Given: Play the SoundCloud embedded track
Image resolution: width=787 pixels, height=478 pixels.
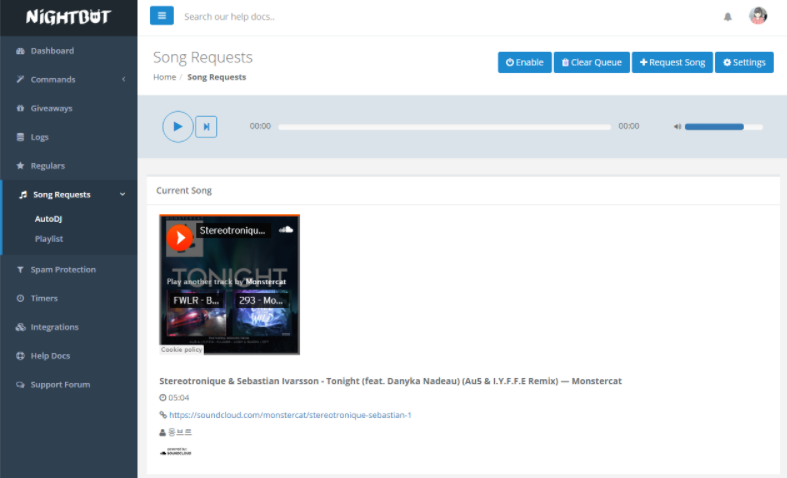Looking at the screenshot, I should [180, 237].
